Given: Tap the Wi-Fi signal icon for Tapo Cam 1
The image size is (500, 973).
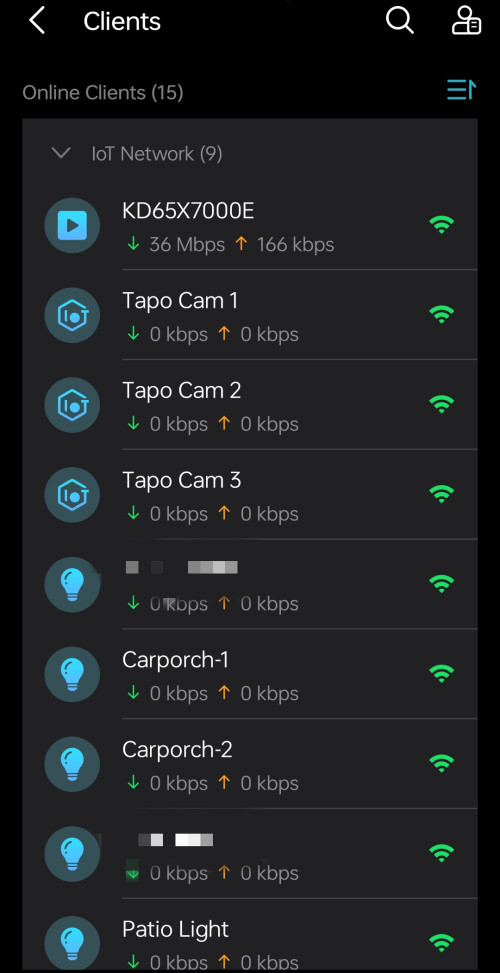Looking at the screenshot, I should point(441,314).
